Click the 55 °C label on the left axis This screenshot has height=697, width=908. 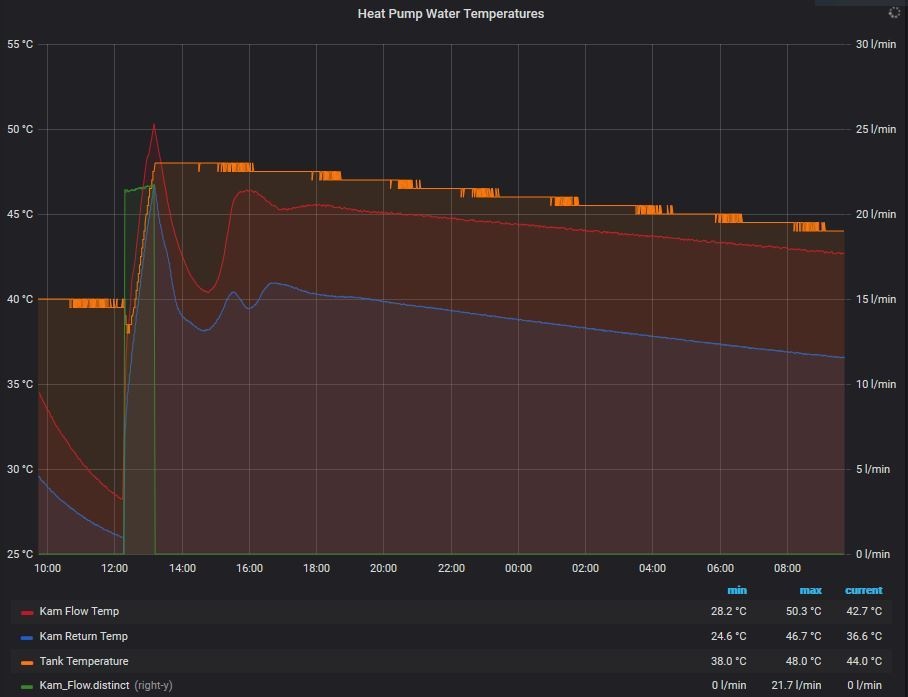coord(20,45)
